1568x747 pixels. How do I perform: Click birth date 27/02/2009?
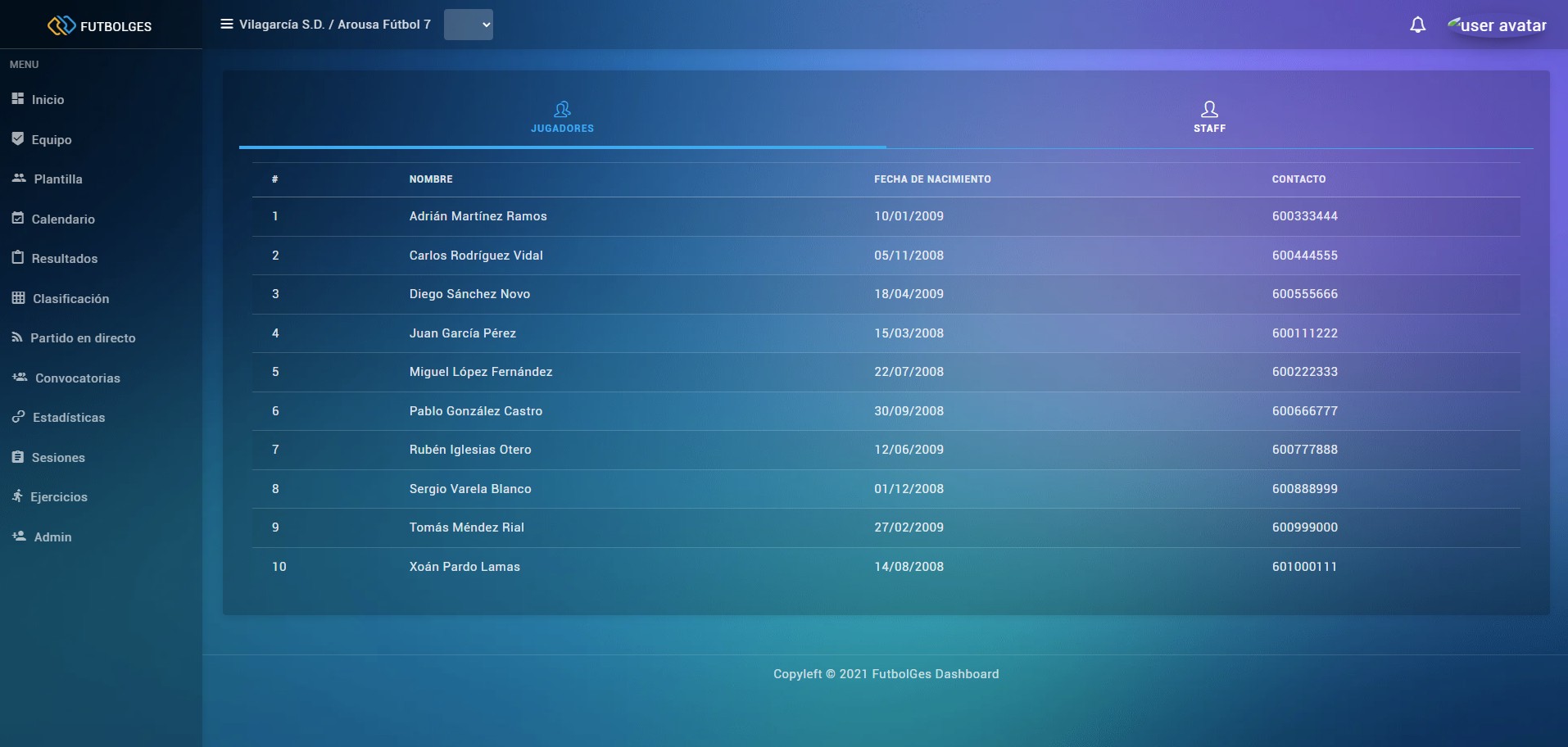click(x=909, y=527)
